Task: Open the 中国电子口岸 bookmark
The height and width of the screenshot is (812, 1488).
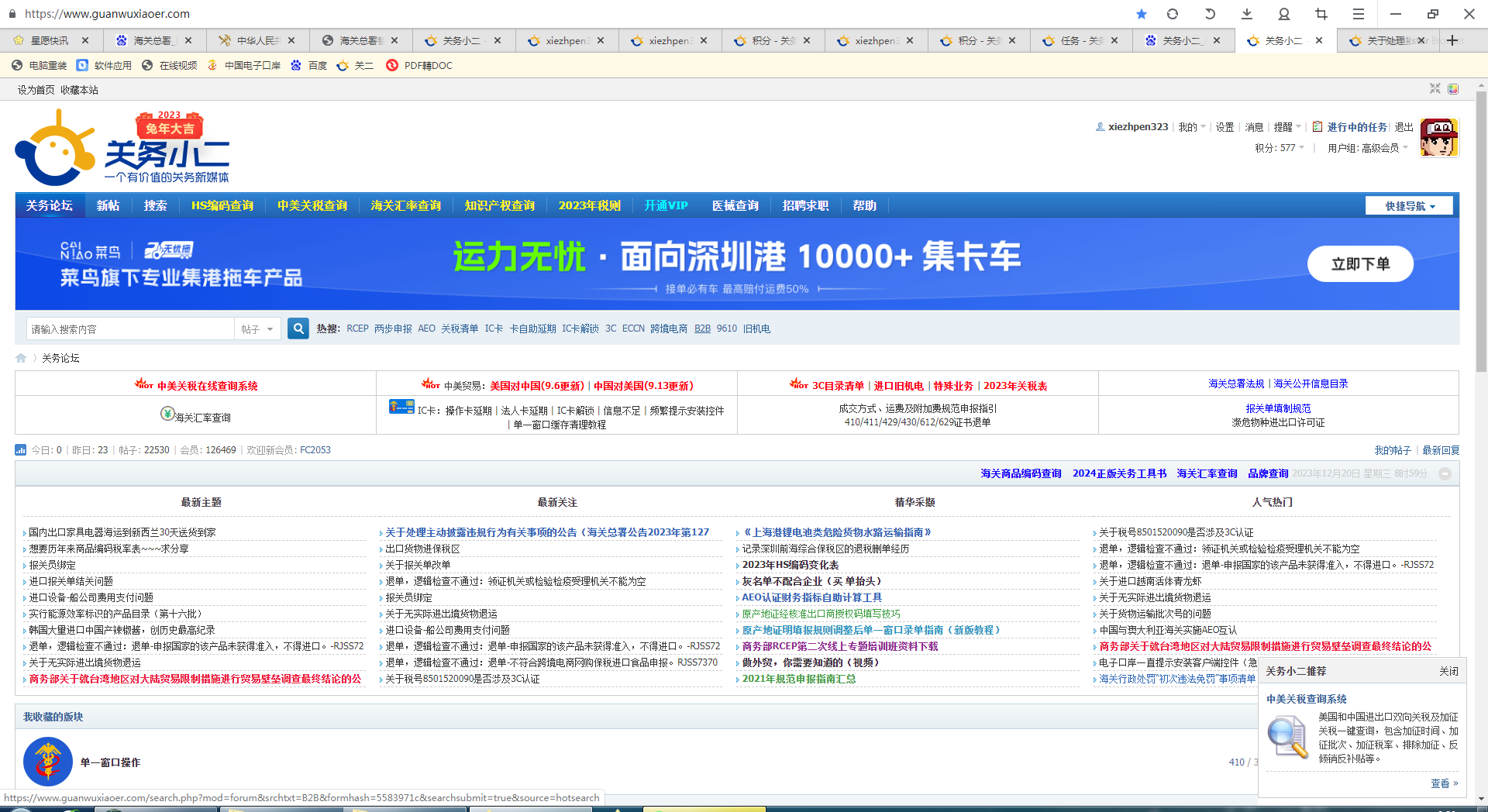Action: tap(243, 66)
